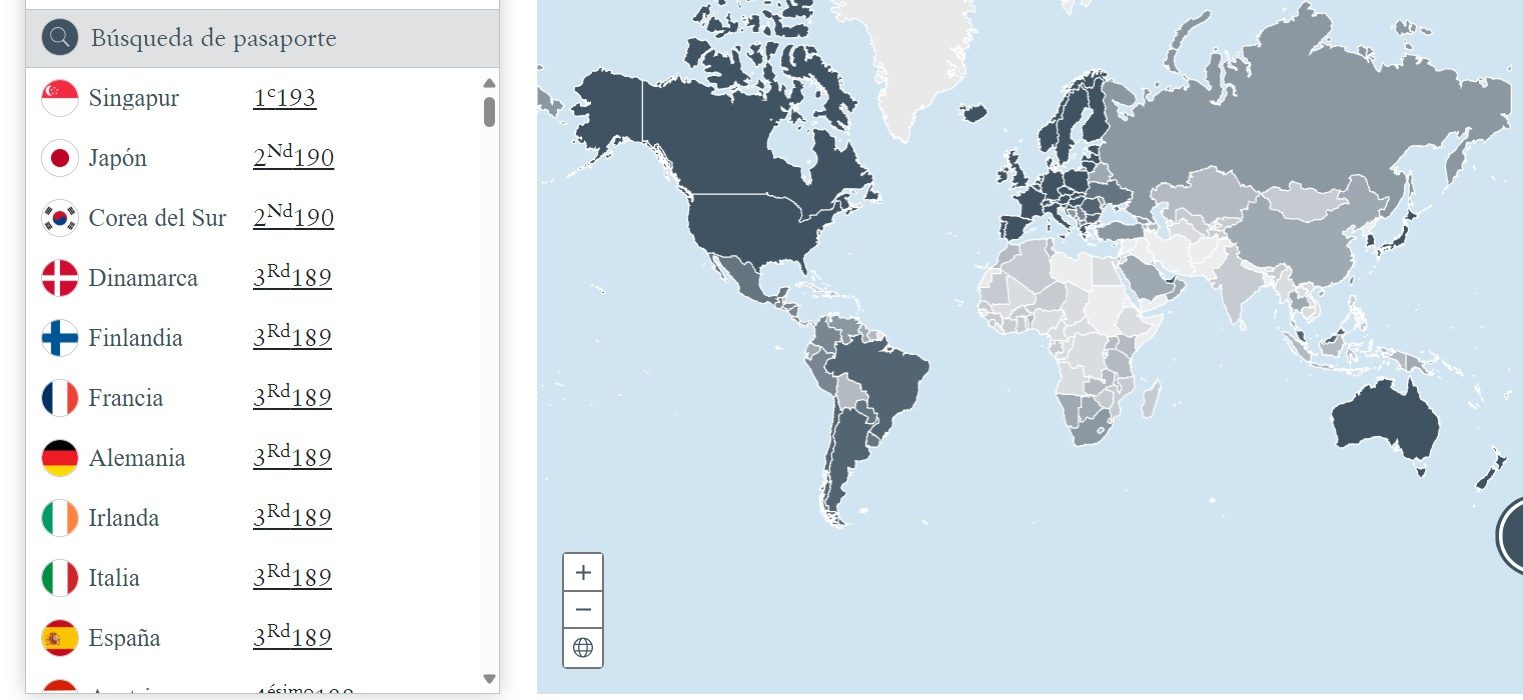The width and height of the screenshot is (1523, 700).
Task: Select Italia in the passport list
Action: coord(114,578)
